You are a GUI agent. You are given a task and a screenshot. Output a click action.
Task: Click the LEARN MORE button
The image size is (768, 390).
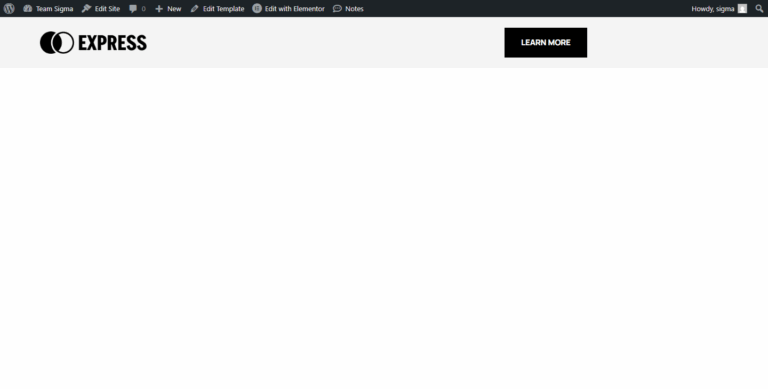[x=546, y=43]
